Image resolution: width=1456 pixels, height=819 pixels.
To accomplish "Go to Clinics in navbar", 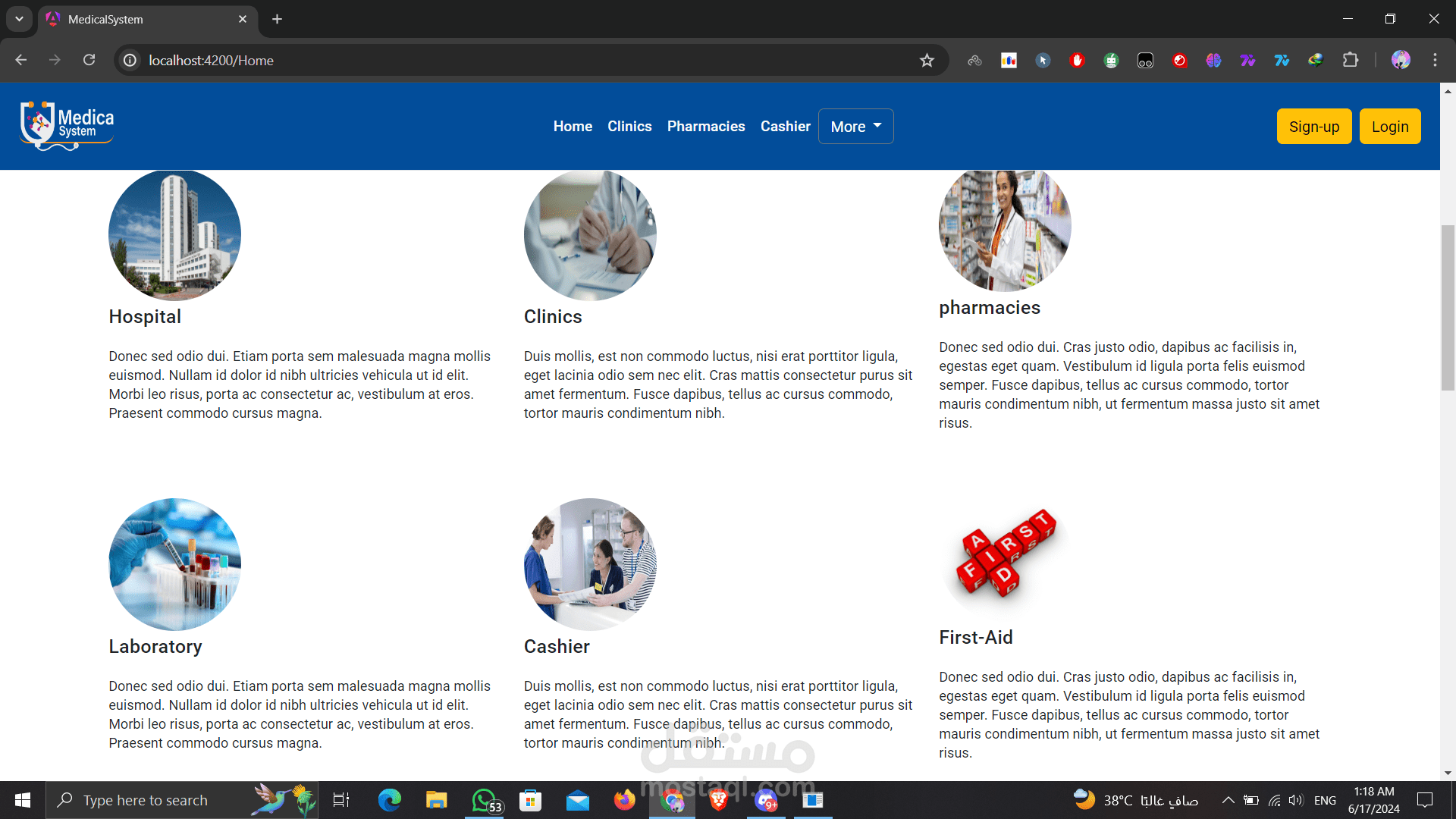I will point(629,127).
